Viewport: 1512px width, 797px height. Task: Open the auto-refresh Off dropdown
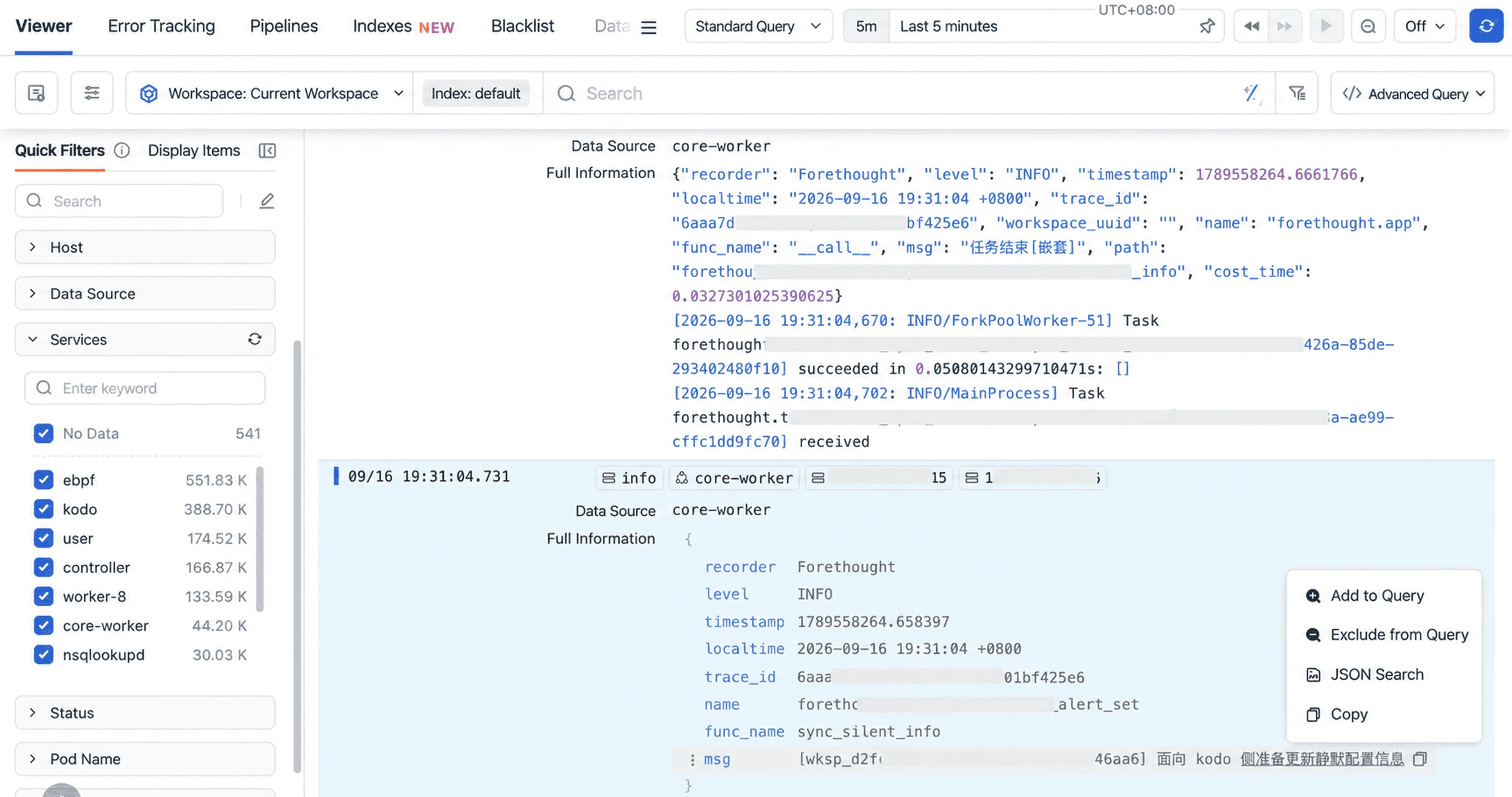1425,26
